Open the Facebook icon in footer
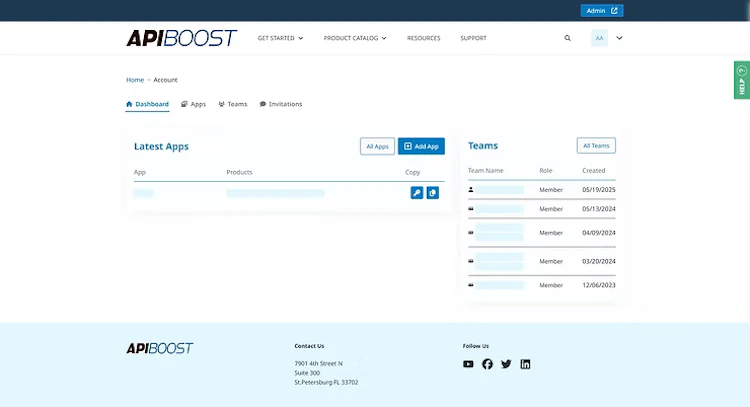 coord(487,364)
